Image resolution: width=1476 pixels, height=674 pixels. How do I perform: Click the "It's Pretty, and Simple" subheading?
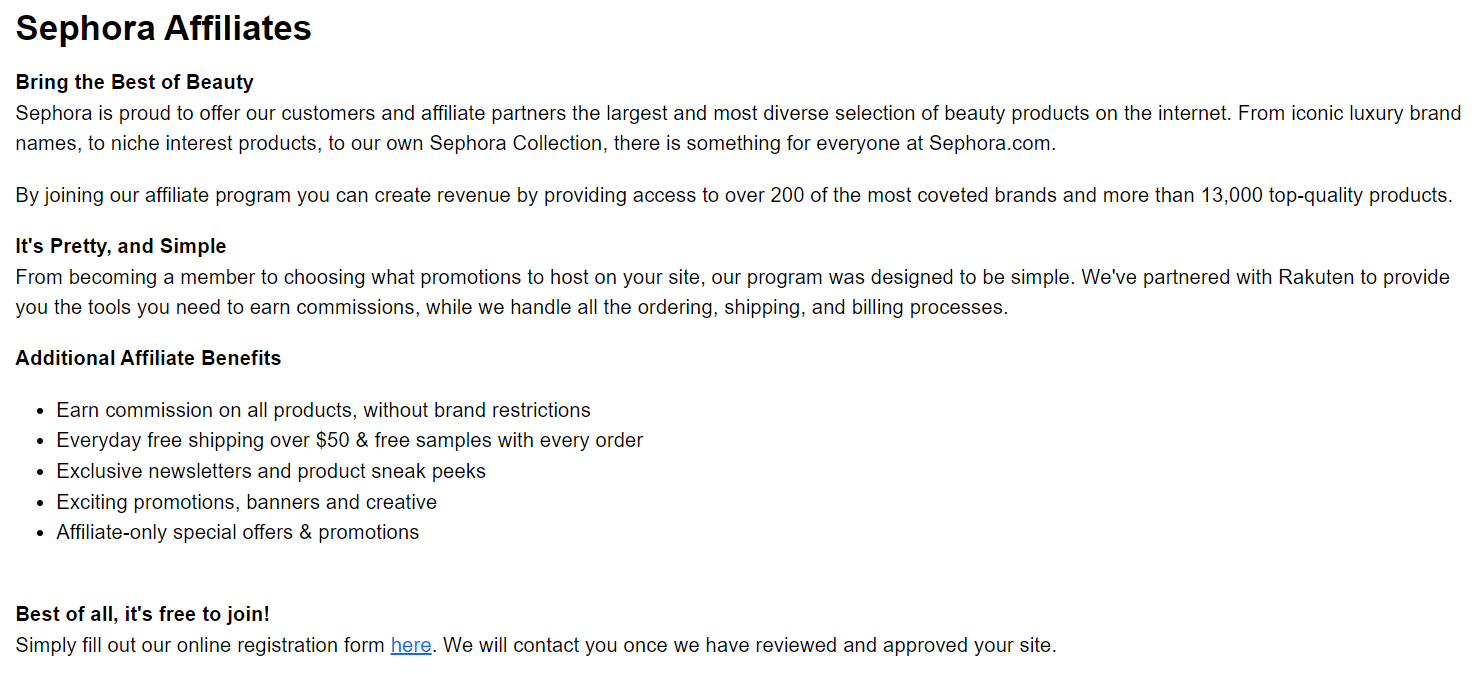121,246
